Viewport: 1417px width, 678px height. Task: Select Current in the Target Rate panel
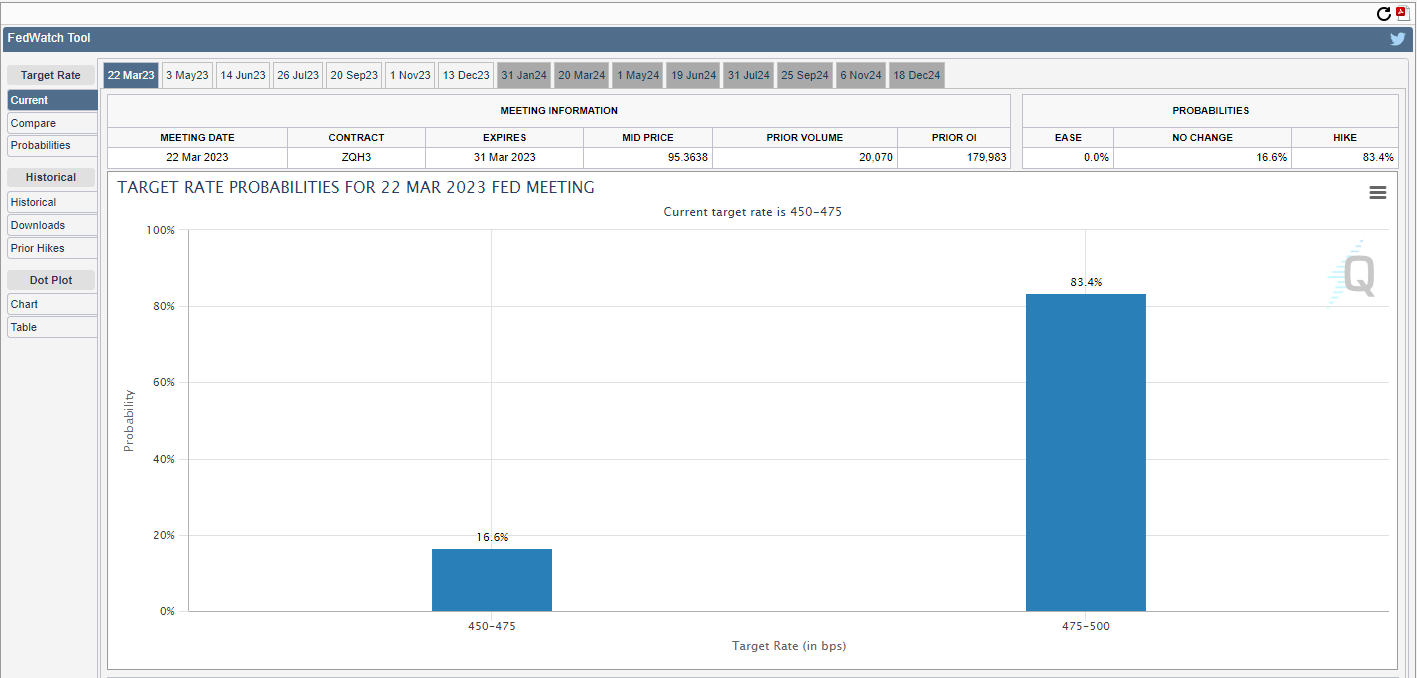[51, 99]
